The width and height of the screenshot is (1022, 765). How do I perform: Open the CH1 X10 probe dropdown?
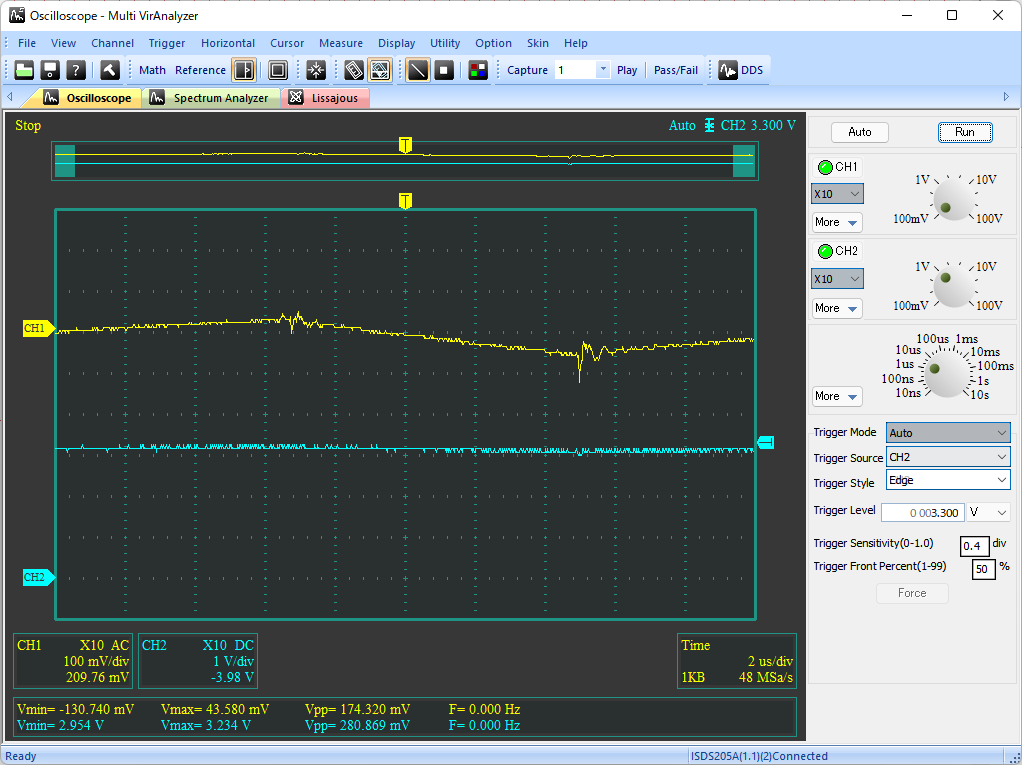[837, 194]
